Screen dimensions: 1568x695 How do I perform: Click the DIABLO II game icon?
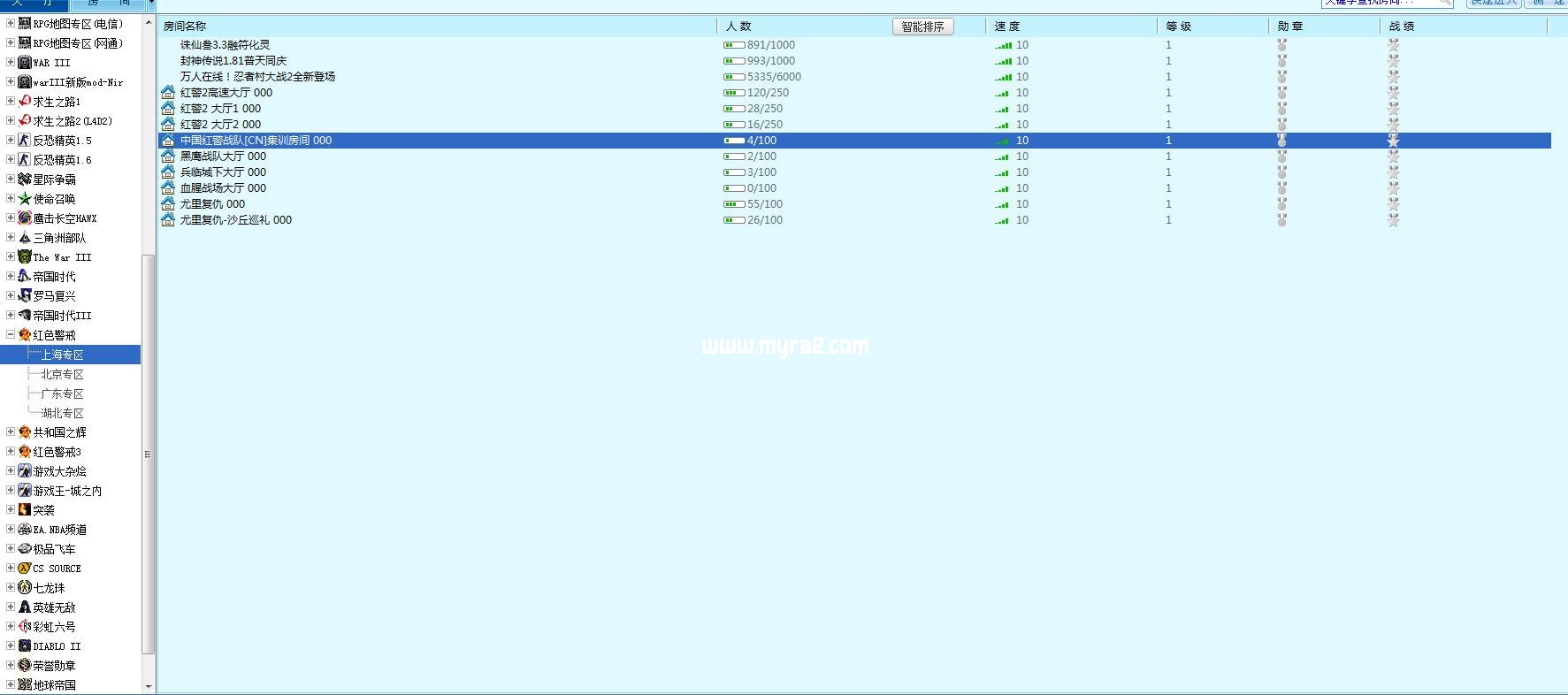[x=25, y=646]
